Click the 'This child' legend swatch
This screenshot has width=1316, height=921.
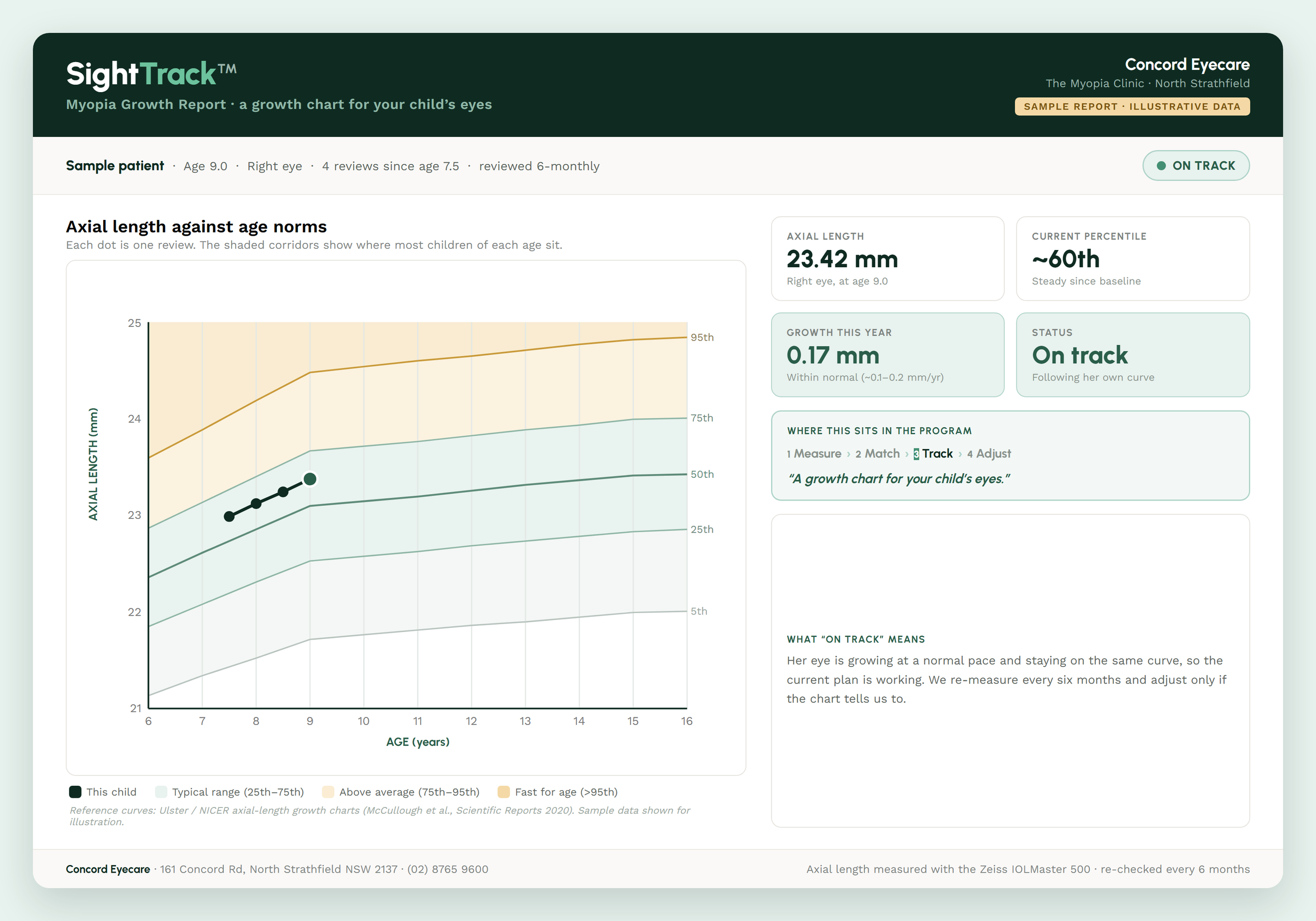75,792
